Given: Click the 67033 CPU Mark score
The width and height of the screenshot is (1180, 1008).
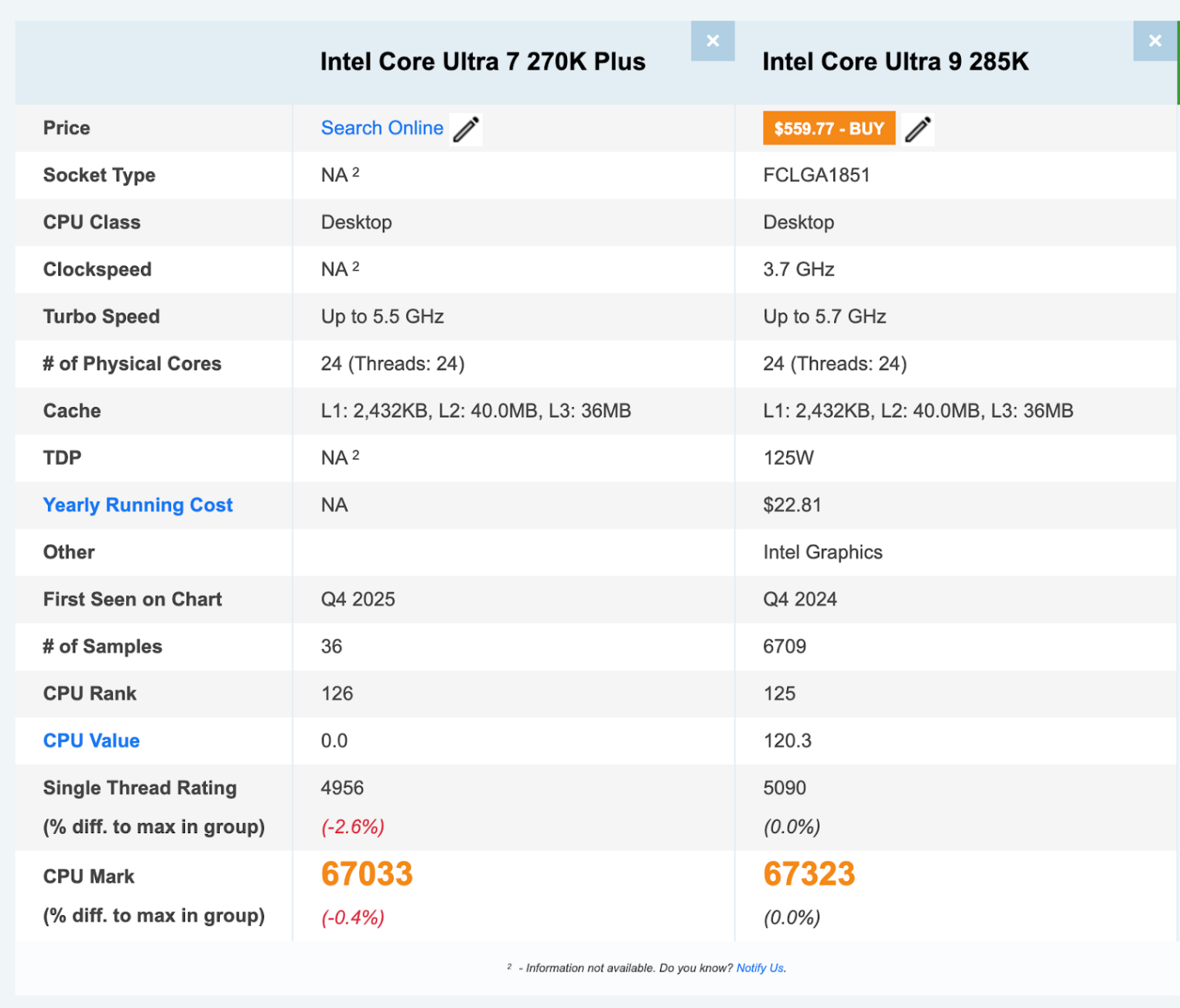Looking at the screenshot, I should [367, 873].
